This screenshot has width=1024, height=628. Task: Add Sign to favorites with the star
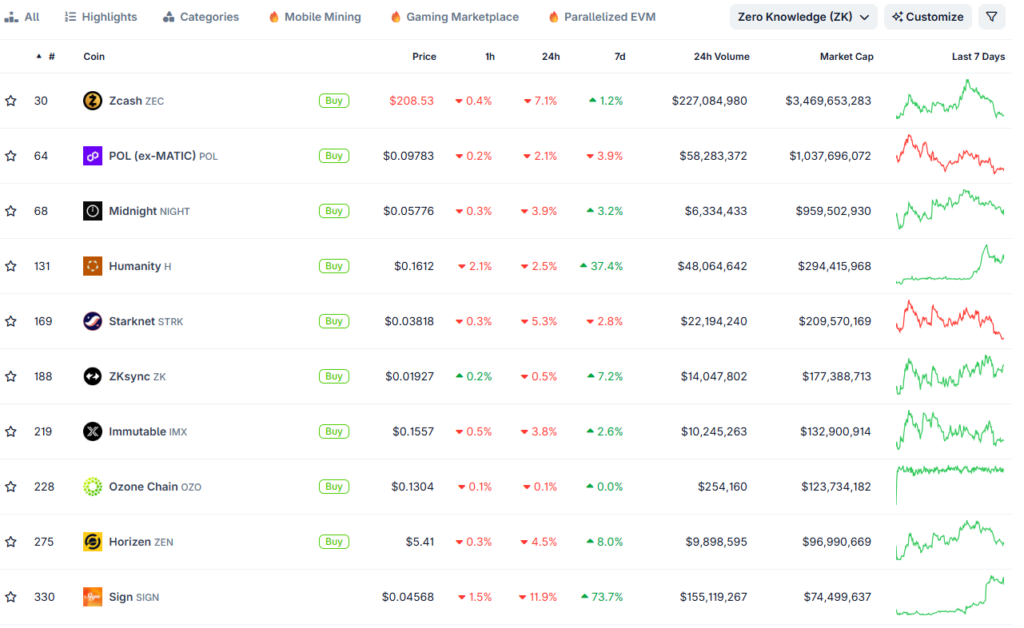pos(11,596)
